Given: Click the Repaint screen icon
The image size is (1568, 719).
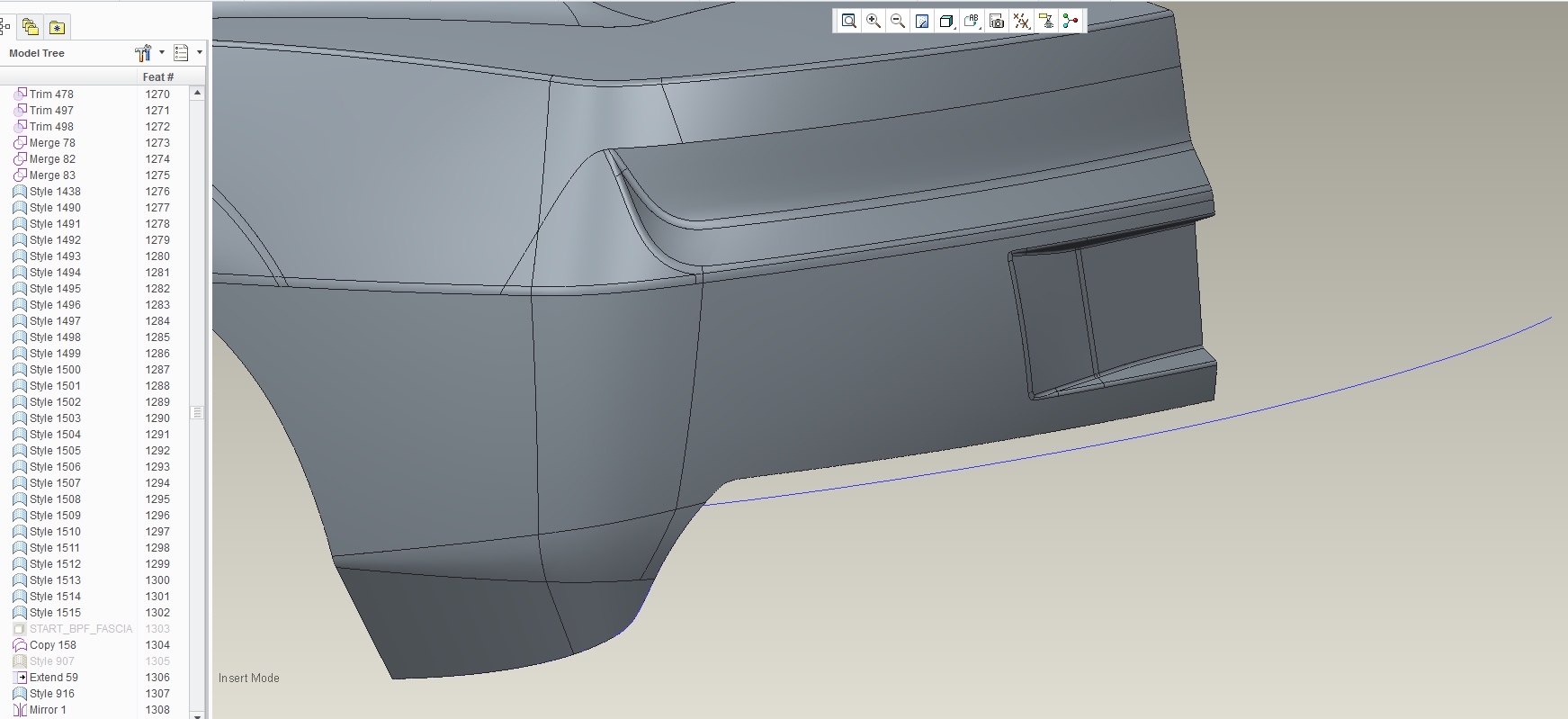Looking at the screenshot, I should pos(922,21).
